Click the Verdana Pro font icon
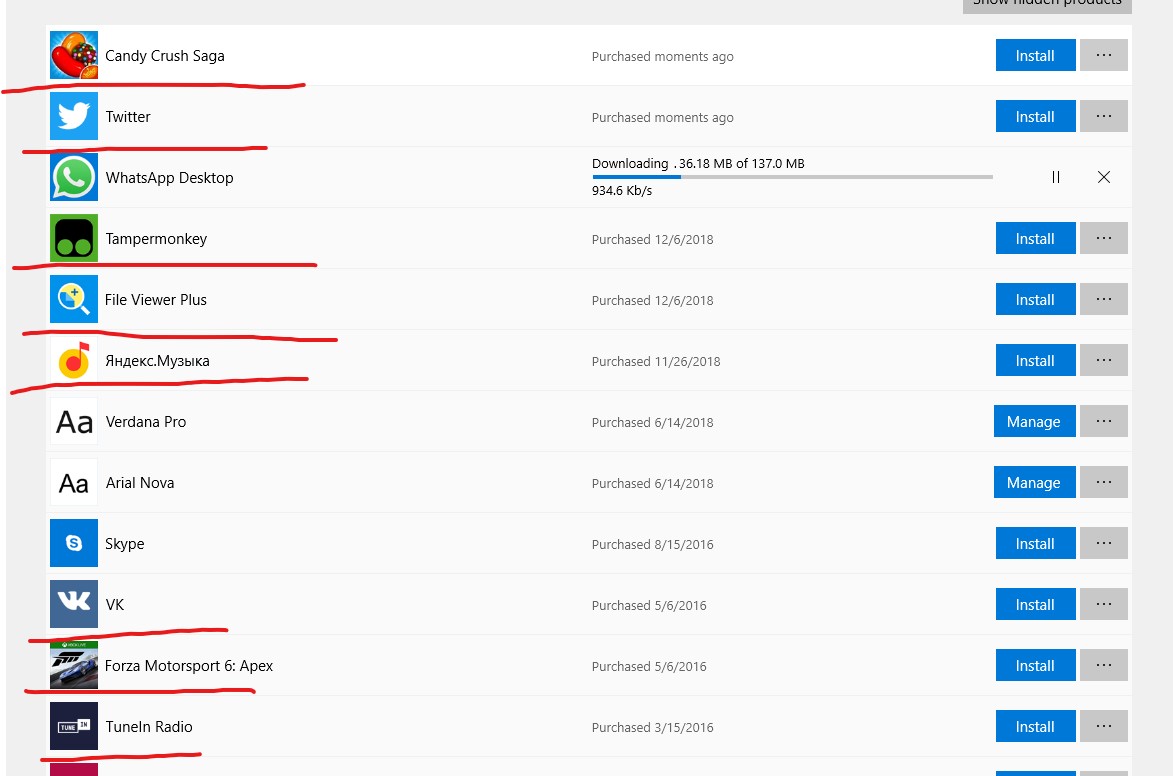Screen dimensions: 1173x776 coord(74,421)
